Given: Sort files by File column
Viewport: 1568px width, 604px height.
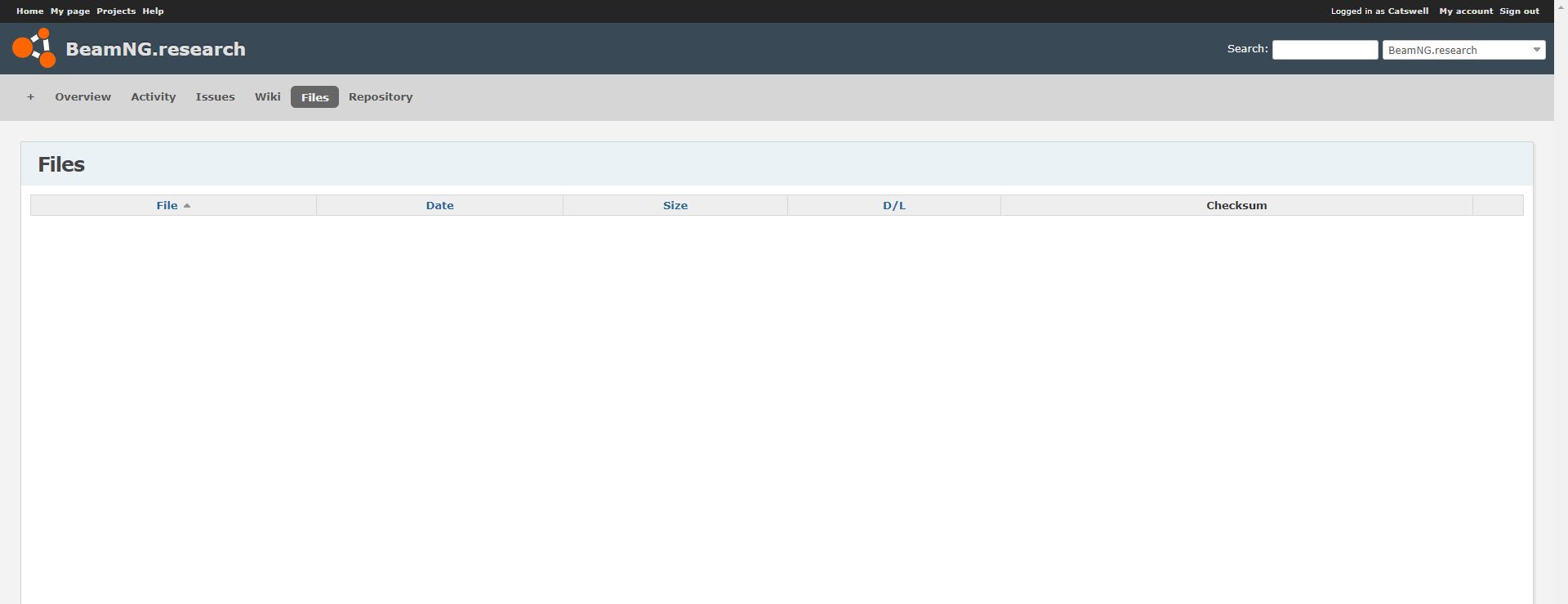Looking at the screenshot, I should (x=167, y=206).
